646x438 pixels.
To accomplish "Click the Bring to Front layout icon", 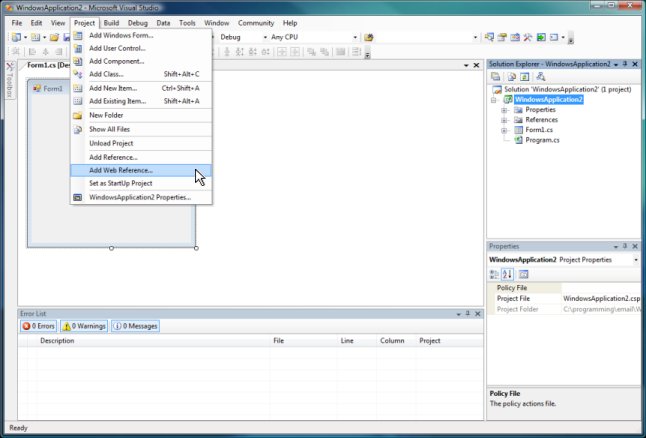I will click(311, 52).
